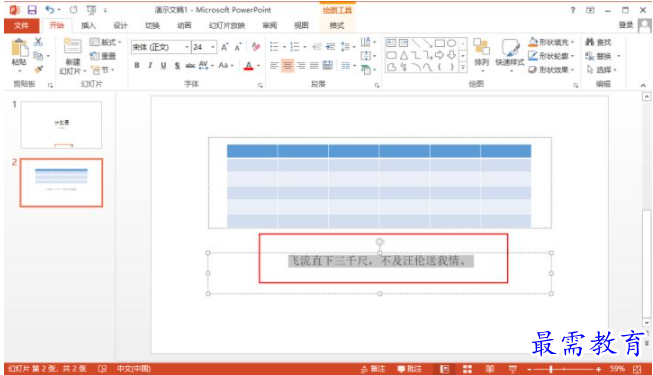Open the 选择 select dropdown
Image resolution: width=653 pixels, height=375 pixels.
click(601, 70)
